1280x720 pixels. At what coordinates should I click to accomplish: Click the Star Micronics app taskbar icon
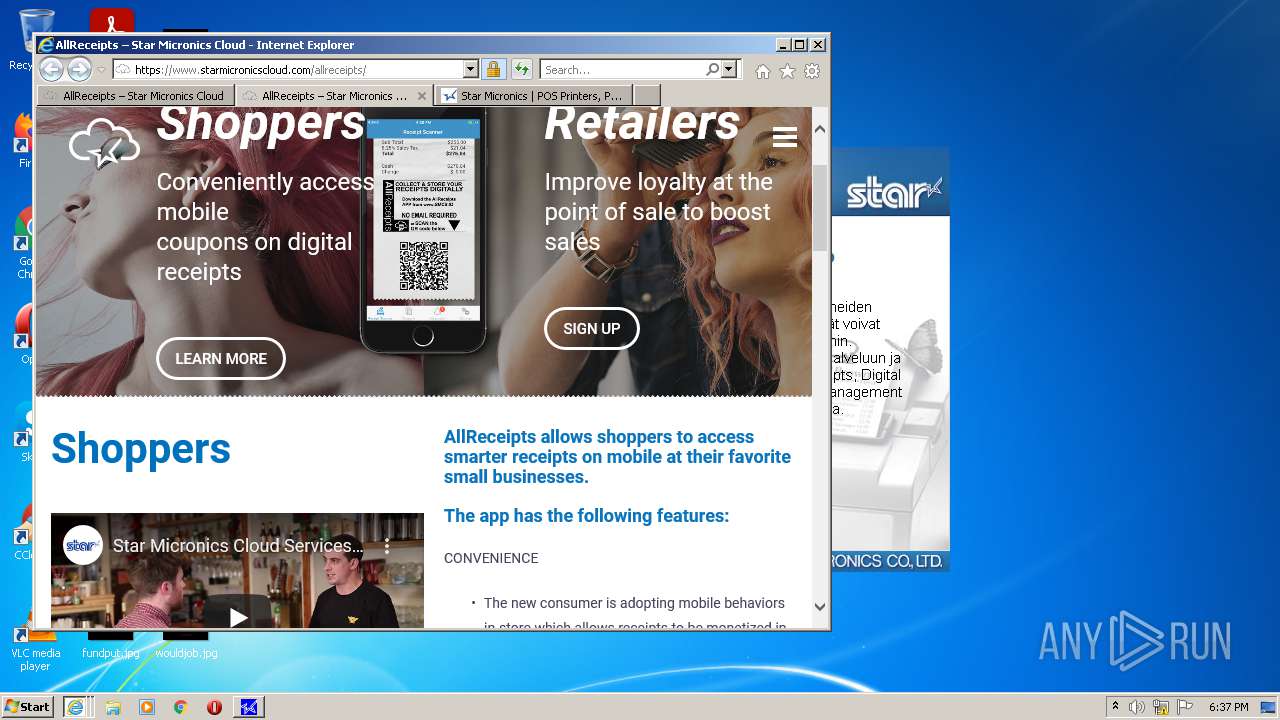249,707
